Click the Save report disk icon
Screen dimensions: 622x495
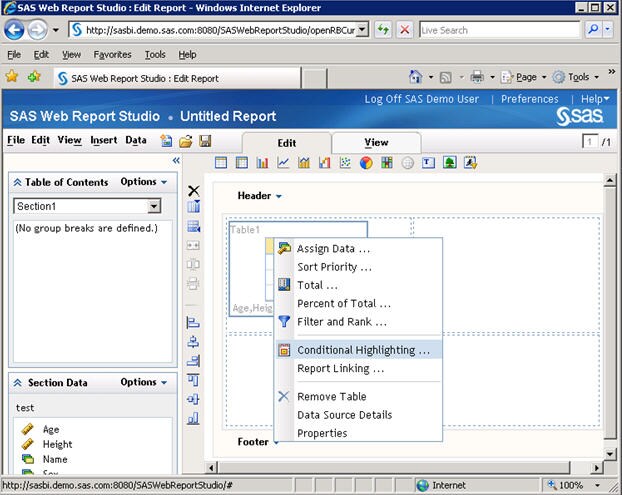(x=205, y=141)
